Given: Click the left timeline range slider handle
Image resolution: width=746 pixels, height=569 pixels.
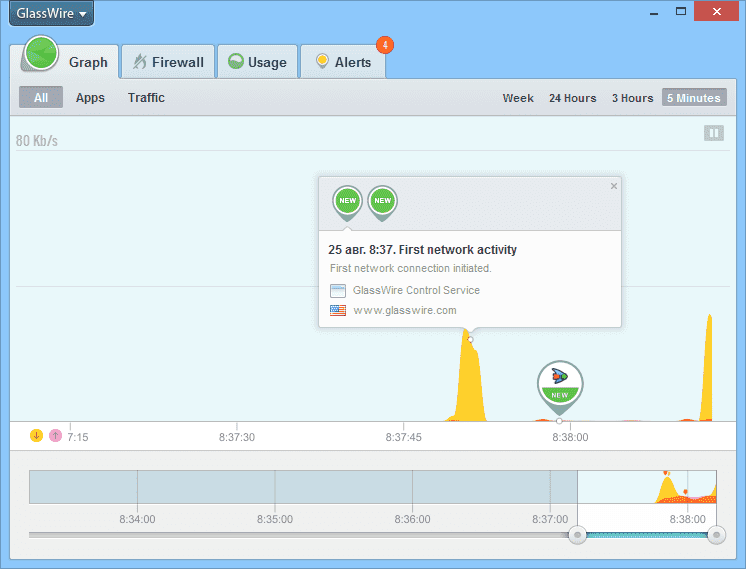Looking at the screenshot, I should click(x=577, y=536).
